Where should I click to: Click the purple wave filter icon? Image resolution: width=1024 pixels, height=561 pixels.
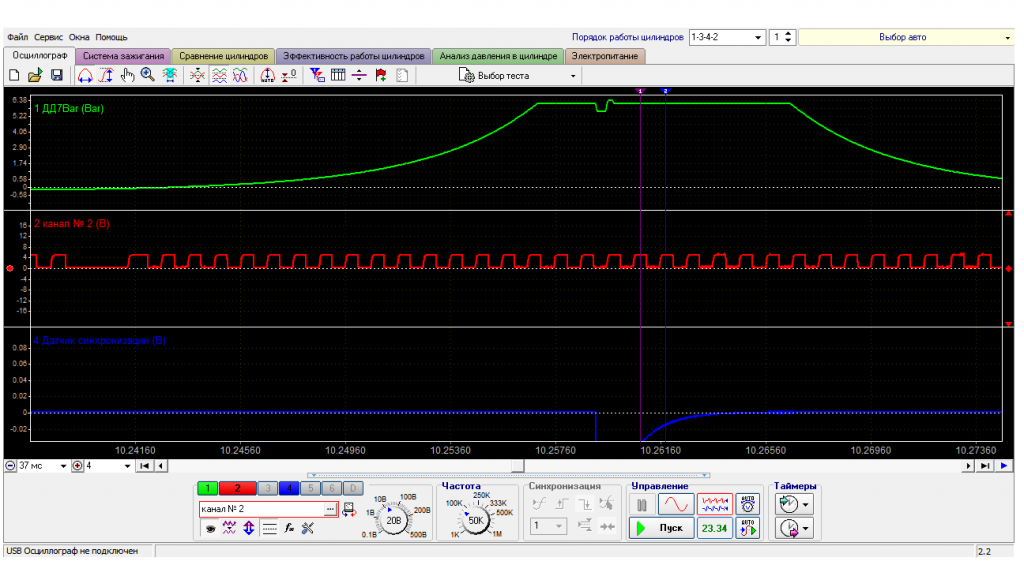pos(229,528)
